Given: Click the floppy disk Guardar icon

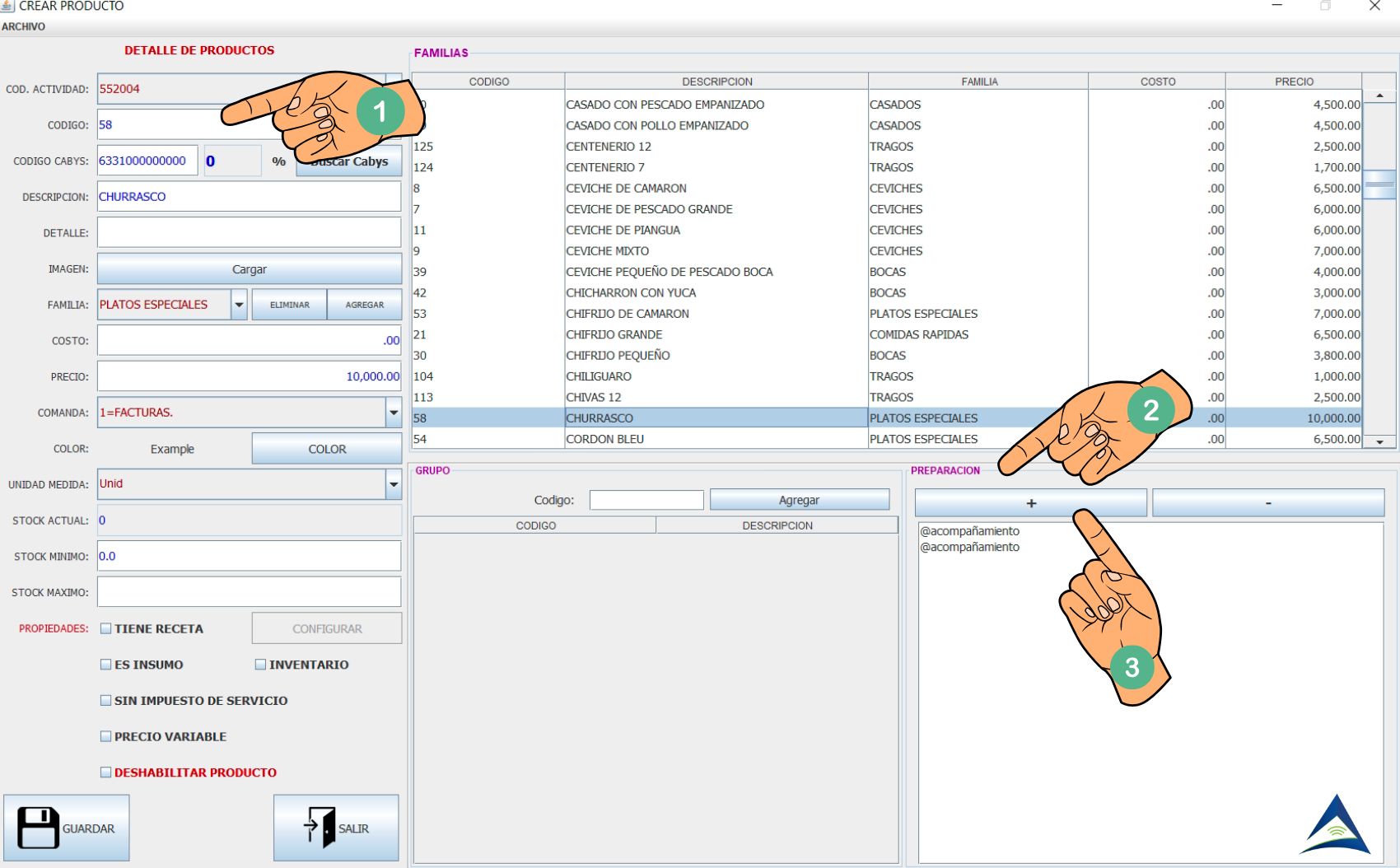Looking at the screenshot, I should pos(38,828).
